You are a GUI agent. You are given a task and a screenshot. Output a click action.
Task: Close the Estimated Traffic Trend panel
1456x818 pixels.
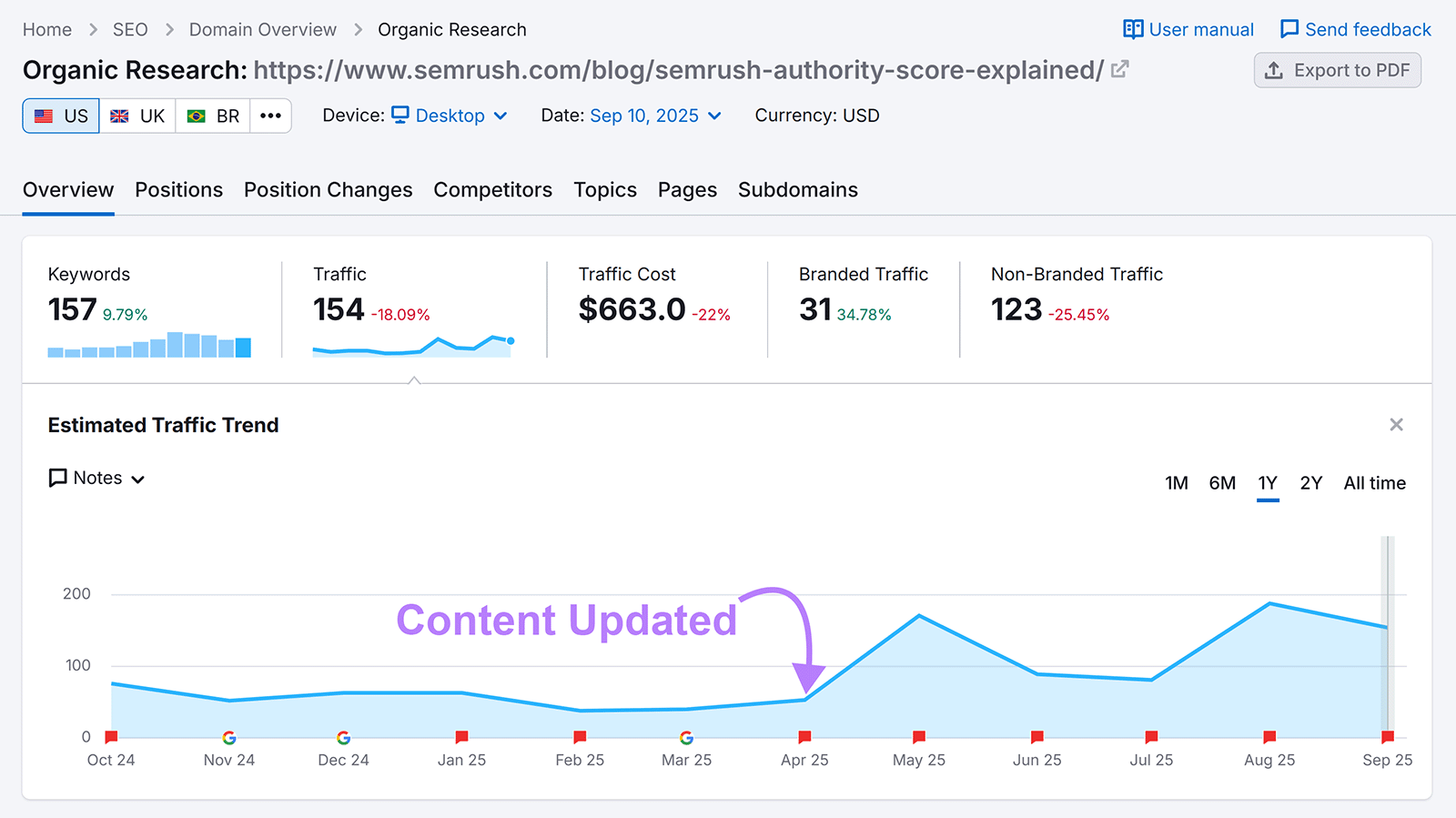point(1396,425)
